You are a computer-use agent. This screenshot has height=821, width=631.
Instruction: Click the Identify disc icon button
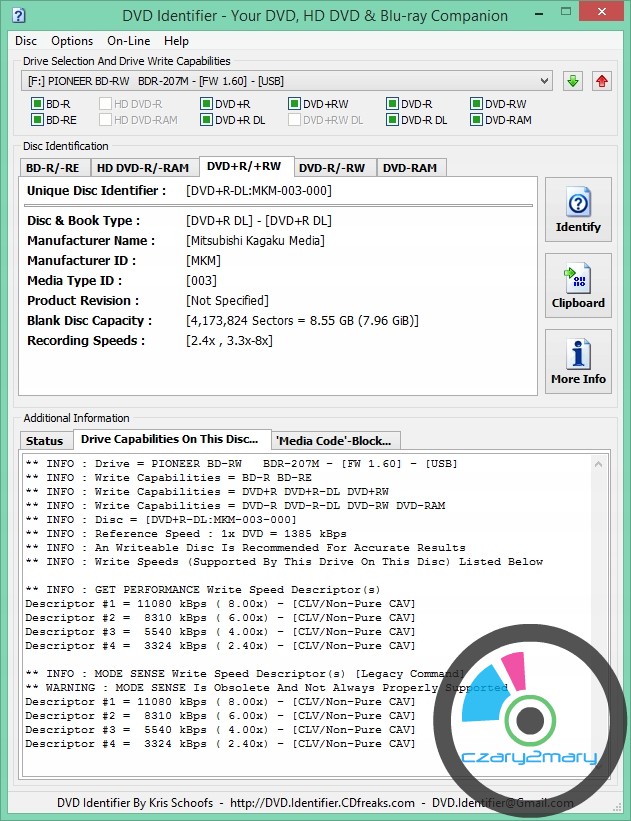click(578, 210)
